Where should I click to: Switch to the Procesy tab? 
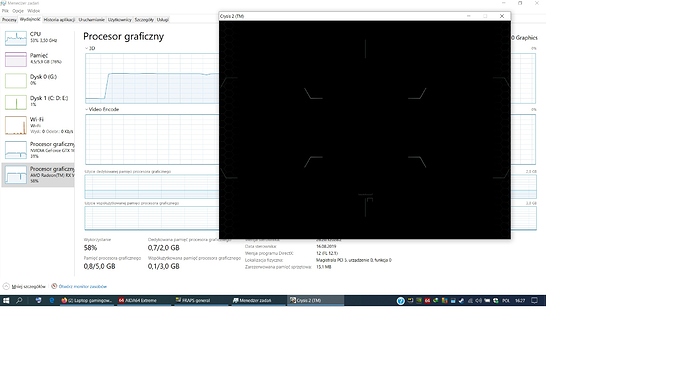pyautogui.click(x=9, y=20)
